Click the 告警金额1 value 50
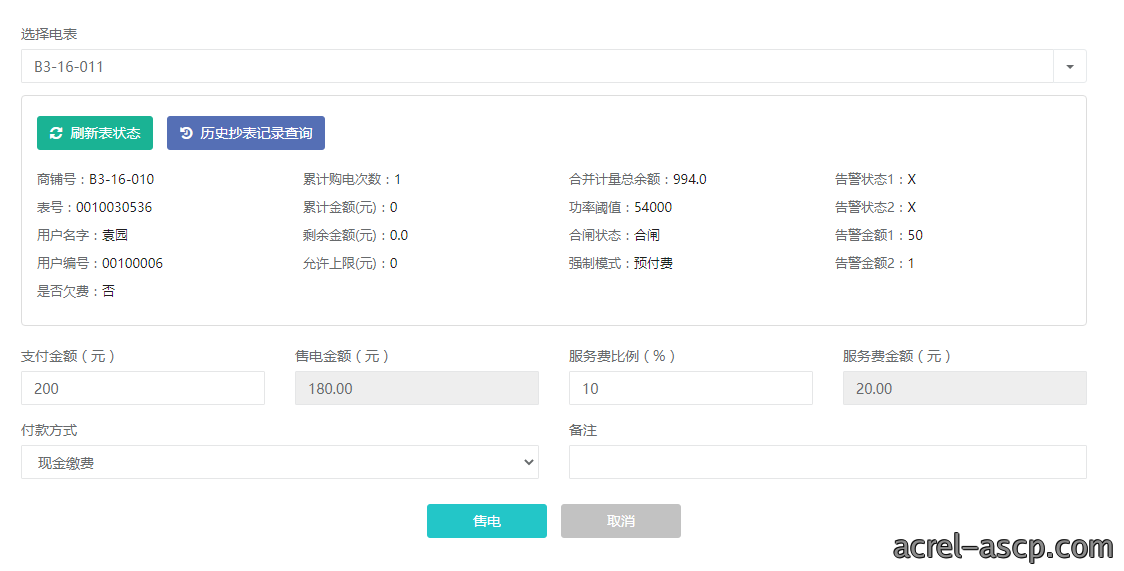 click(915, 236)
